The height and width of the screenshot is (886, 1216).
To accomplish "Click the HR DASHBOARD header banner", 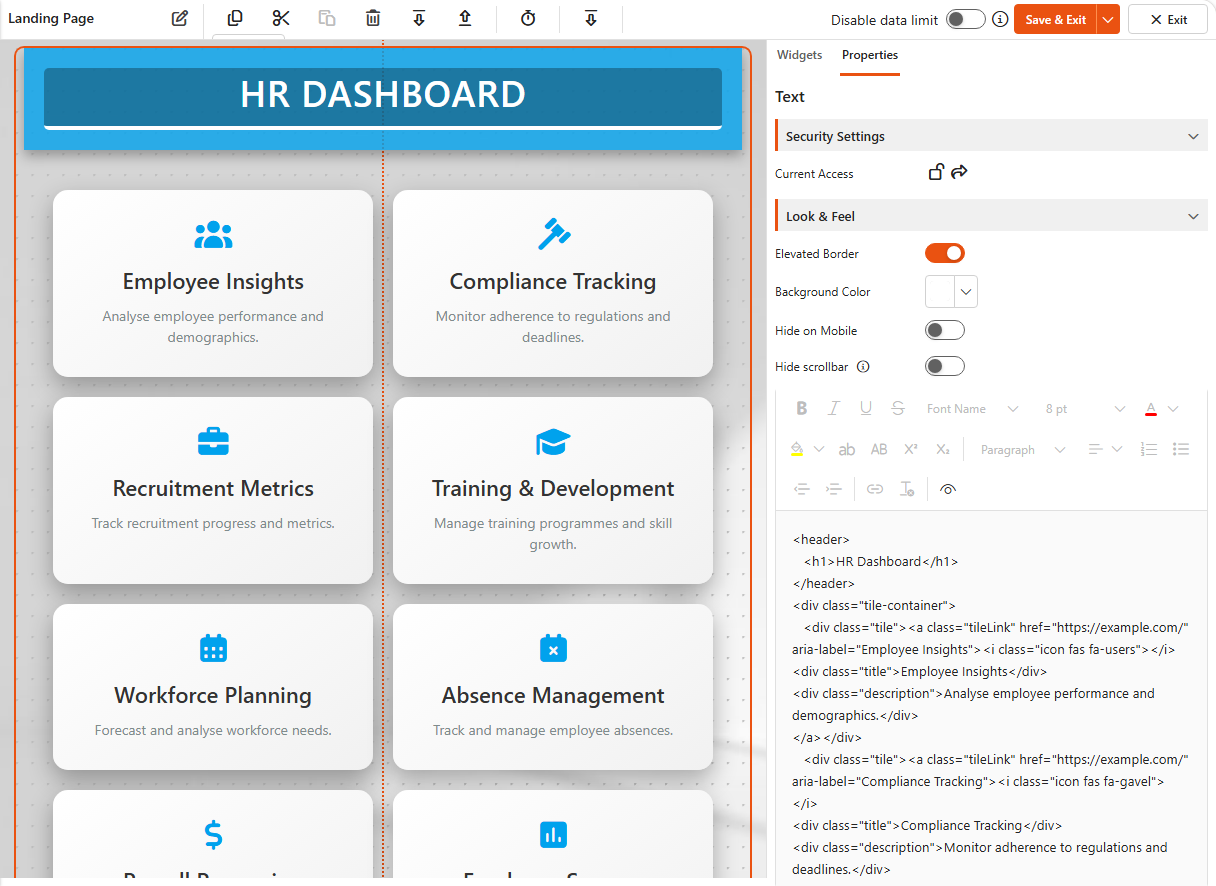I will pos(383,98).
